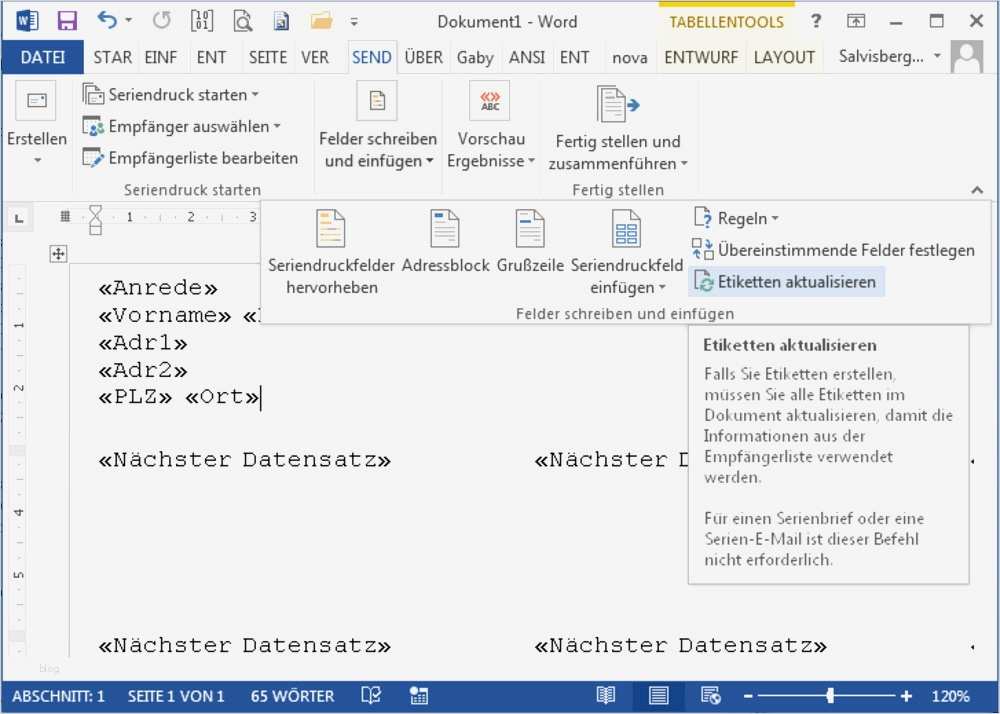Switch to the ENTWURF ribbon tab
Screen dimensions: 1000x714
(x=701, y=57)
